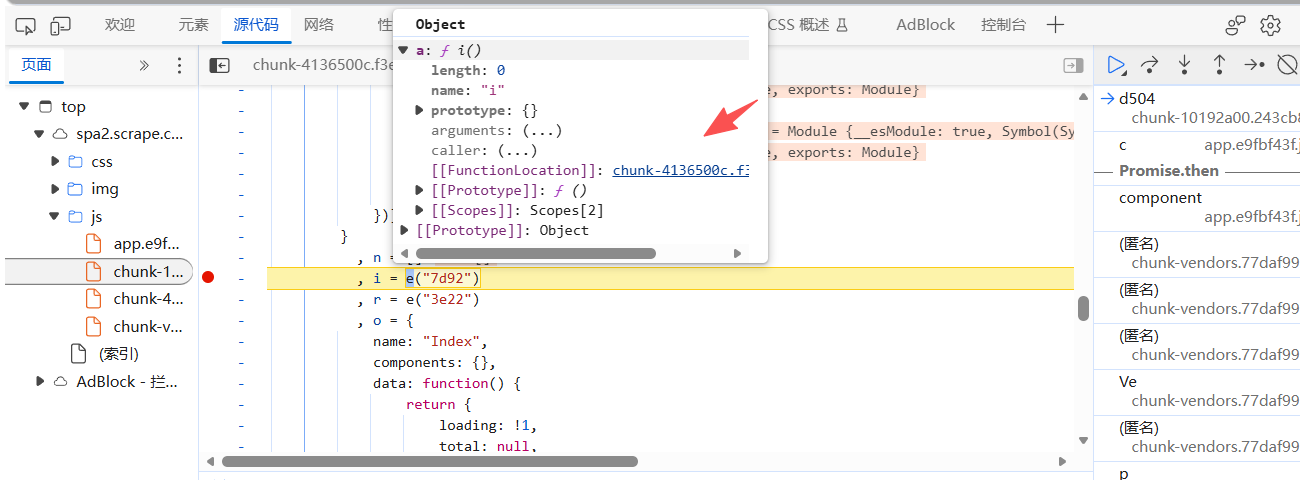Collapse the spa2.scrape.c... domain node
Screen dimensions: 1300x480
[x=39, y=134]
